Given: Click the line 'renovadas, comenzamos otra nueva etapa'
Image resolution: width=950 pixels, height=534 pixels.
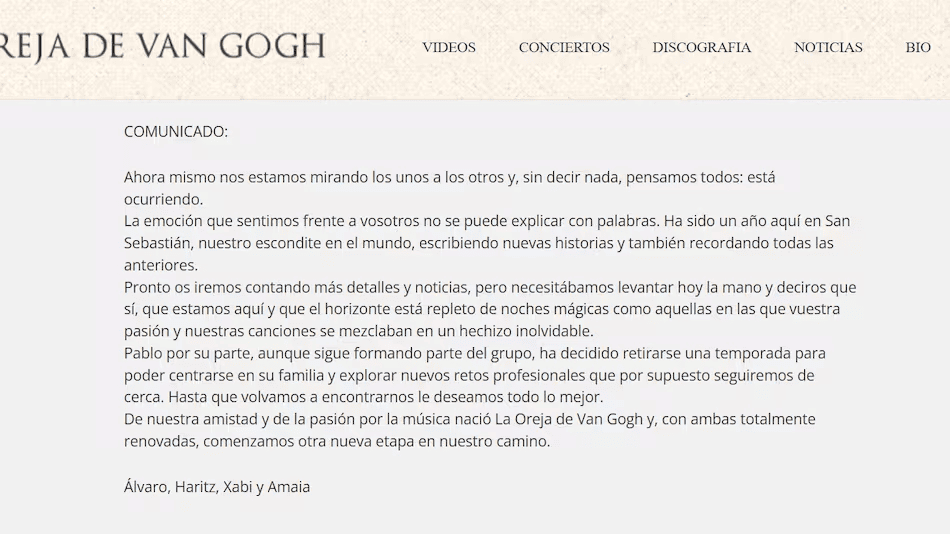Looking at the screenshot, I should [337, 441].
